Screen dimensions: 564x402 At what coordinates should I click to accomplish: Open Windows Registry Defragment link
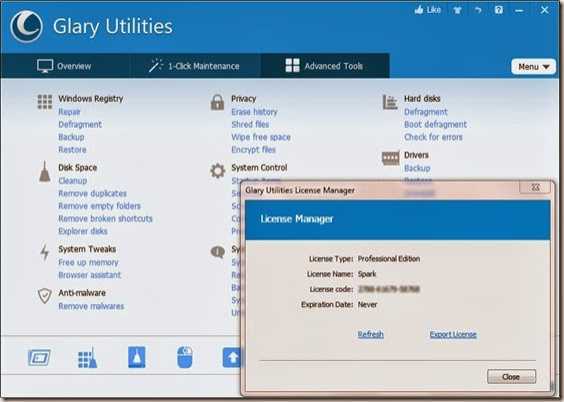click(80, 124)
